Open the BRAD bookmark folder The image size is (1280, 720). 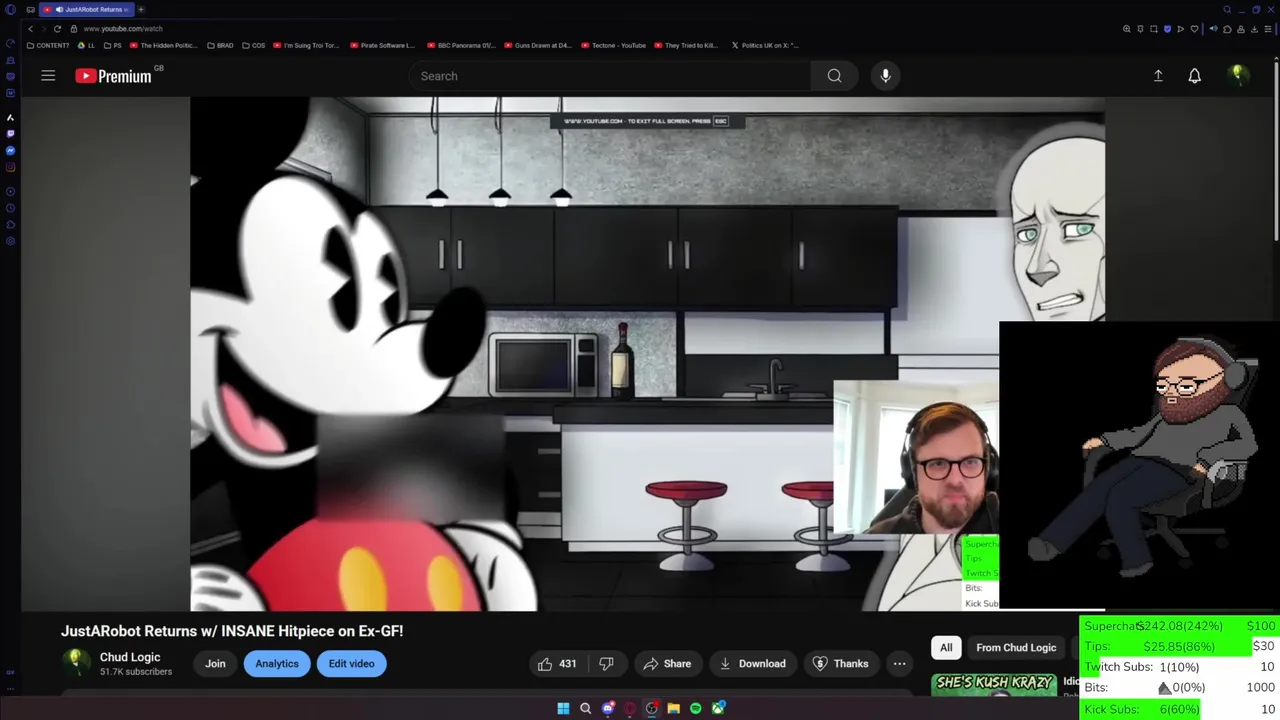(221, 45)
